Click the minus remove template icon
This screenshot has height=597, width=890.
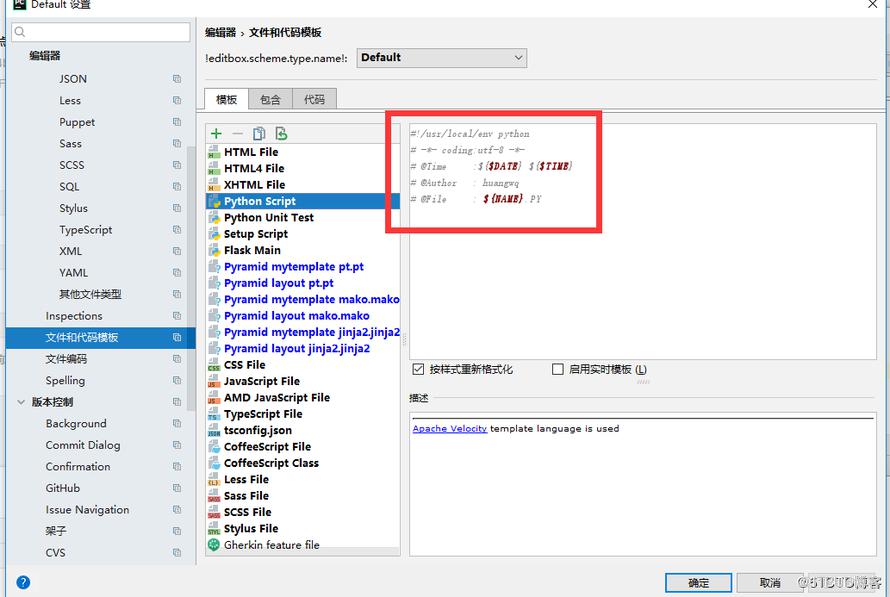pyautogui.click(x=237, y=133)
